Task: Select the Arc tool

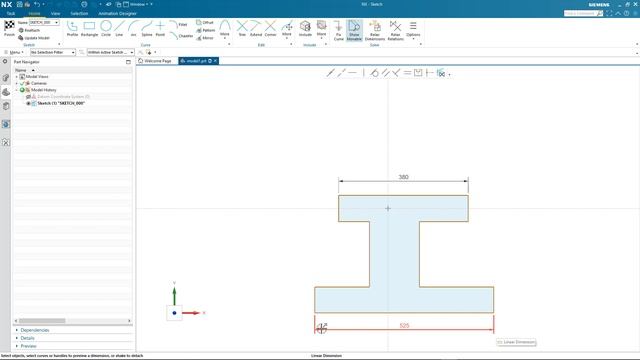Action: (133, 29)
